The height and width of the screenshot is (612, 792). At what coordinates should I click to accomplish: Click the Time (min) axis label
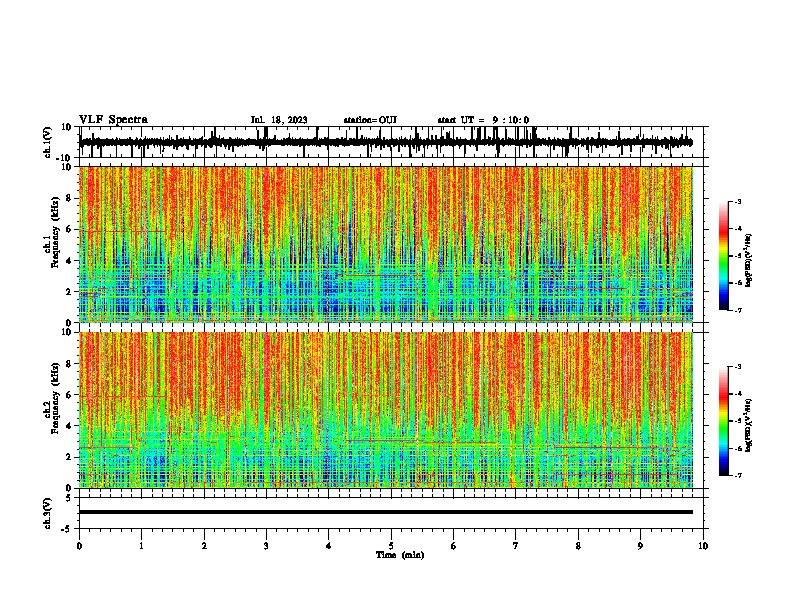pos(400,555)
